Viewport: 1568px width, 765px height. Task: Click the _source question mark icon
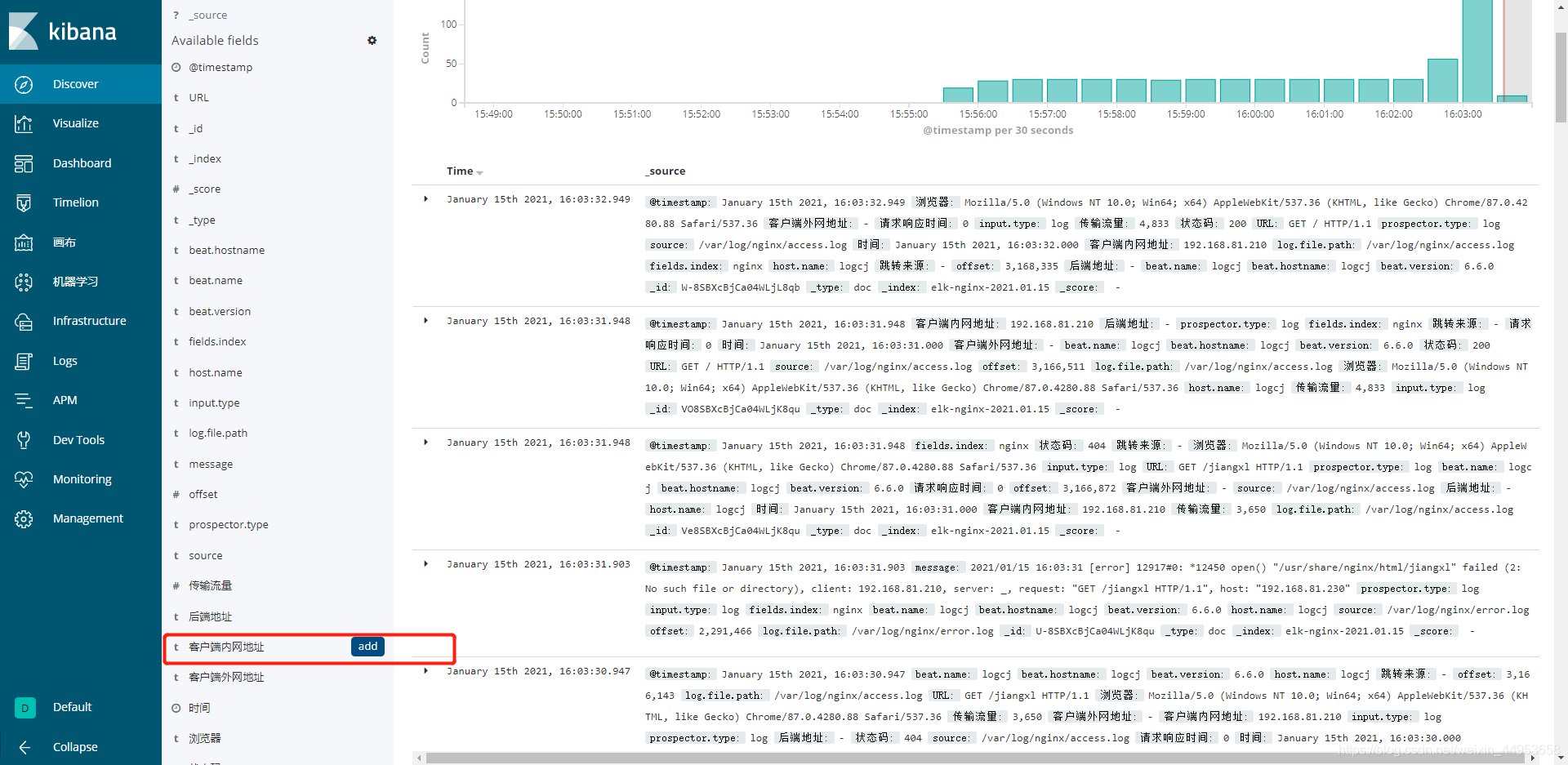click(176, 16)
